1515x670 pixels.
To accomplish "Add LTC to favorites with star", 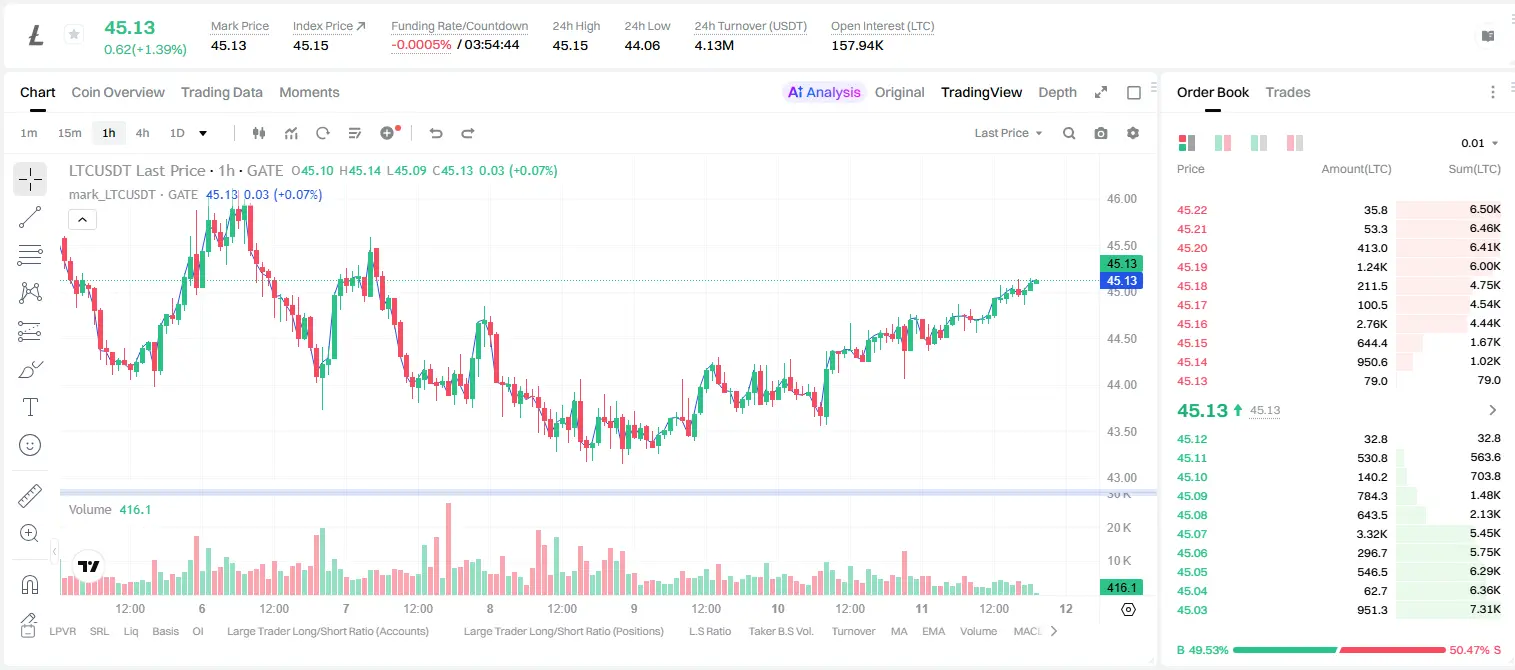I will (x=74, y=35).
